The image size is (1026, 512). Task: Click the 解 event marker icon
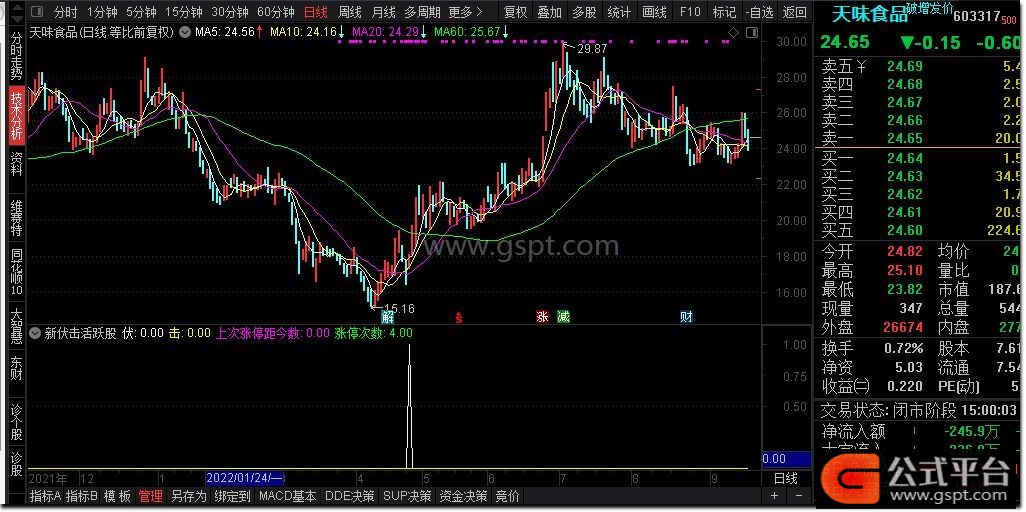(x=389, y=318)
